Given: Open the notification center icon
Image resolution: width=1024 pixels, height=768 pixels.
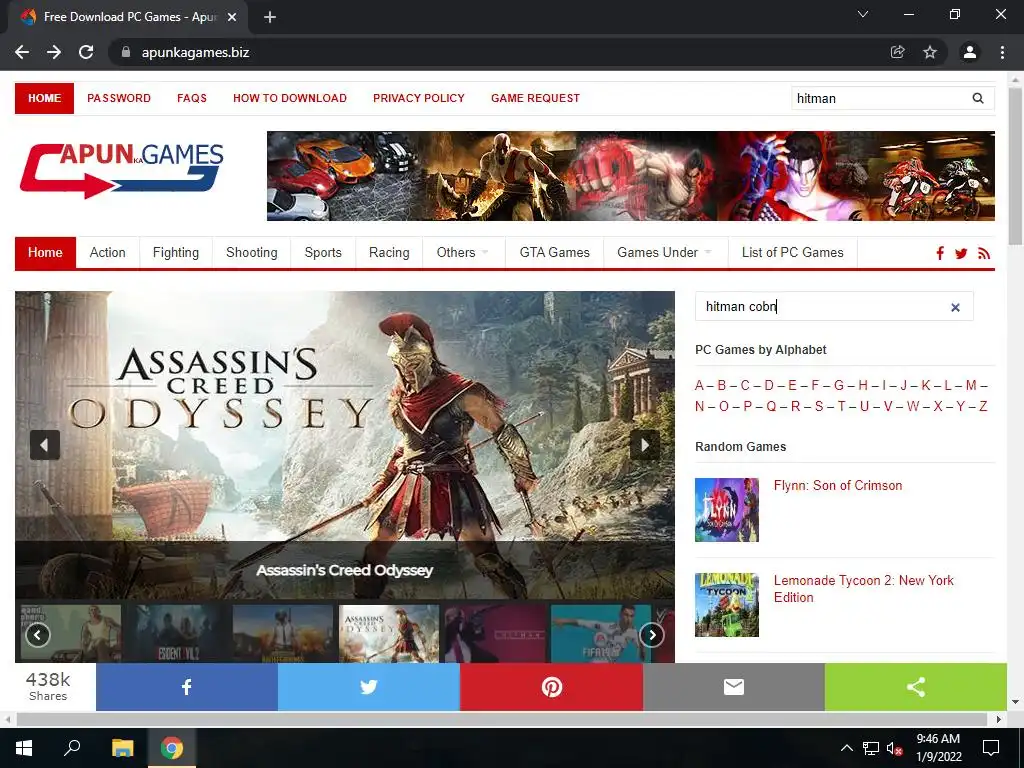Looking at the screenshot, I should [991, 748].
